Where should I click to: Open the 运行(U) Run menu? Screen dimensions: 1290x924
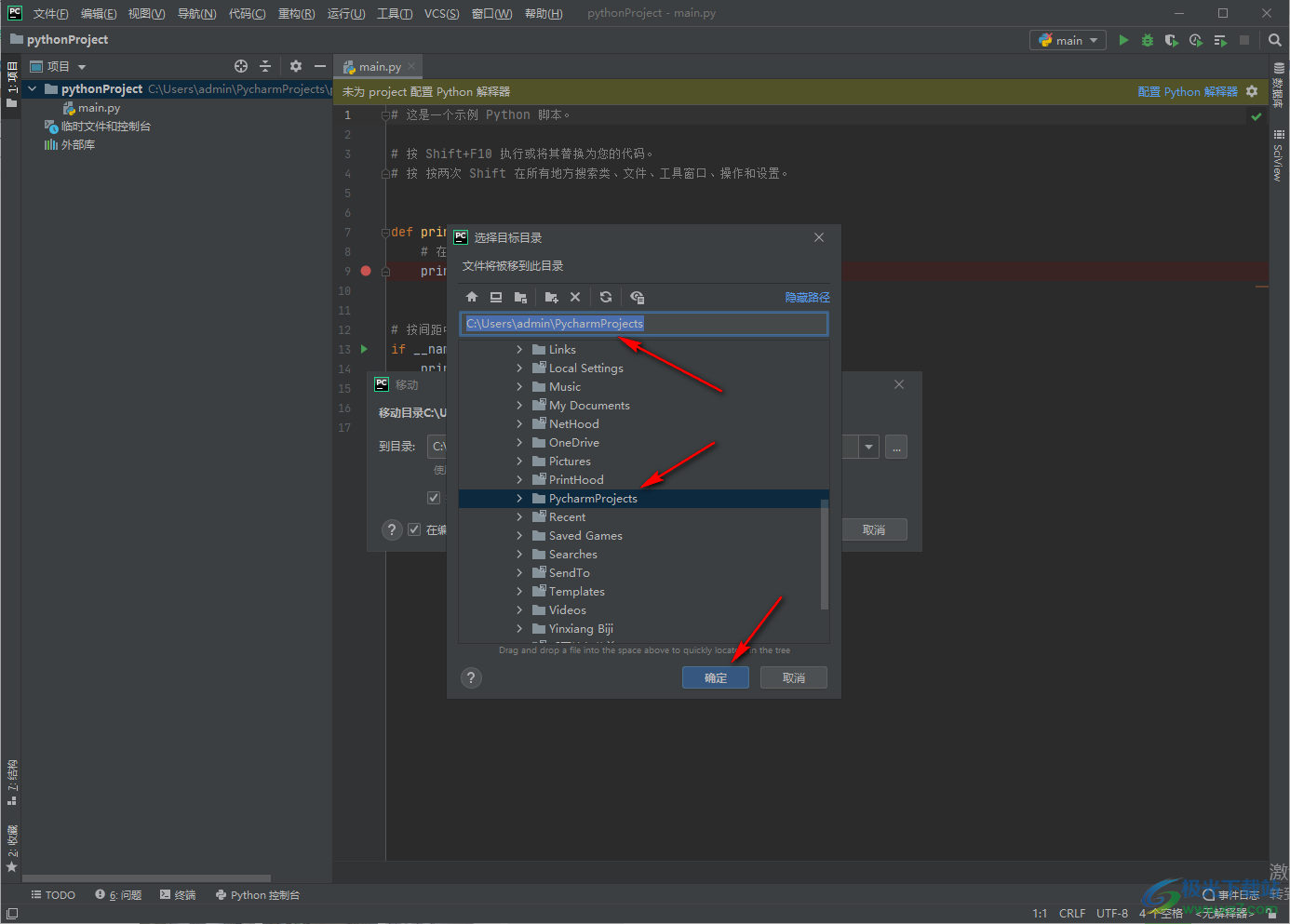pos(346,13)
